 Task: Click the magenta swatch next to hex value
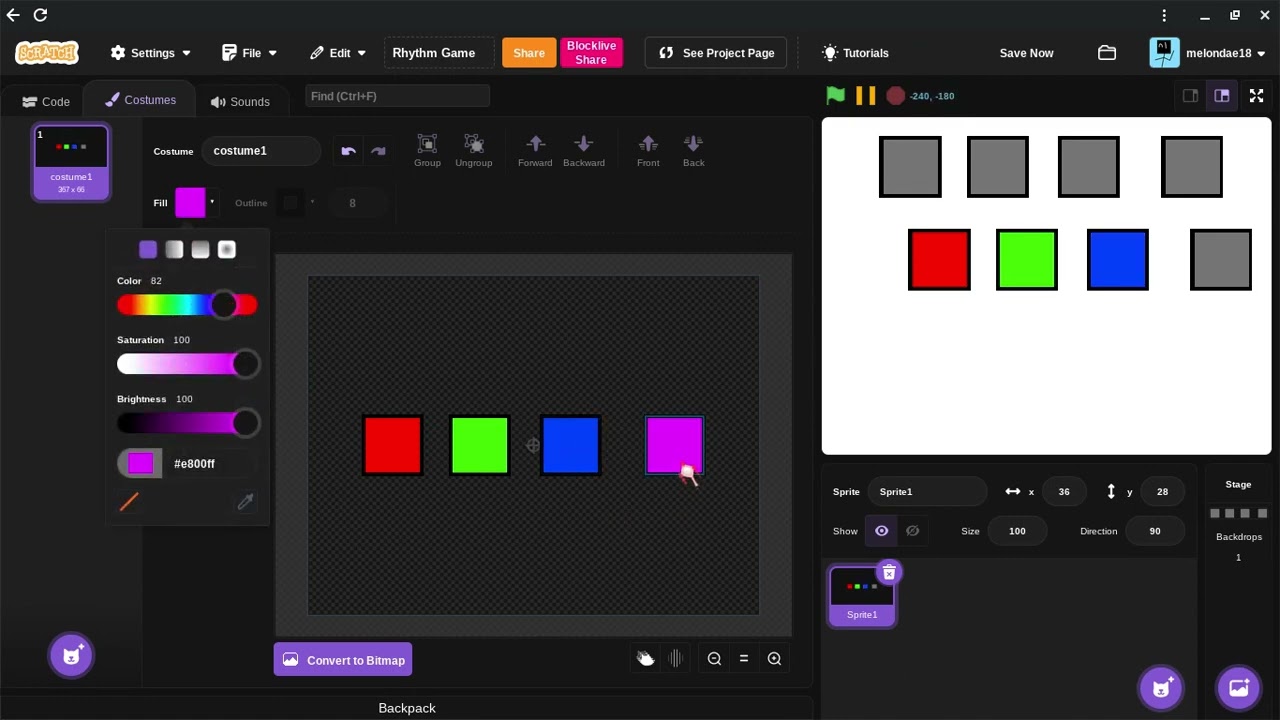(x=140, y=463)
